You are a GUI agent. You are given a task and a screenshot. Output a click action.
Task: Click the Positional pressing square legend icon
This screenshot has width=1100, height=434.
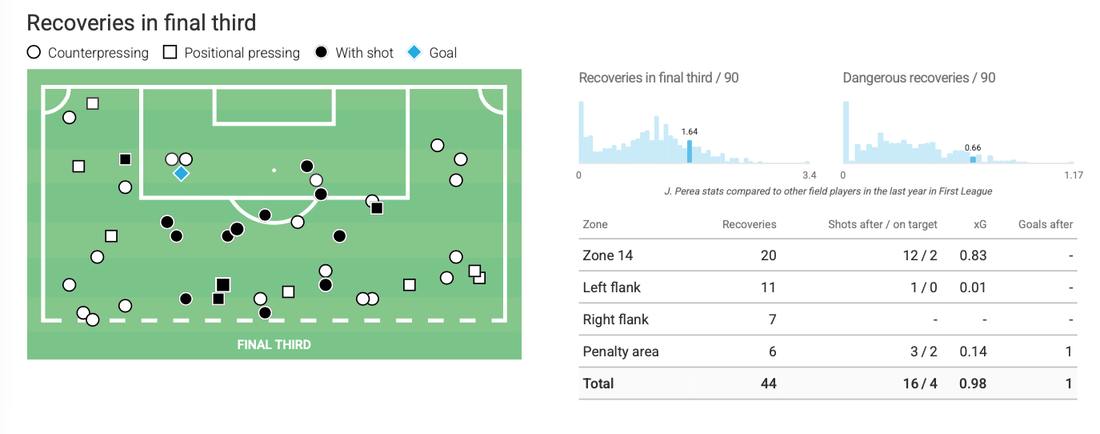coord(170,53)
